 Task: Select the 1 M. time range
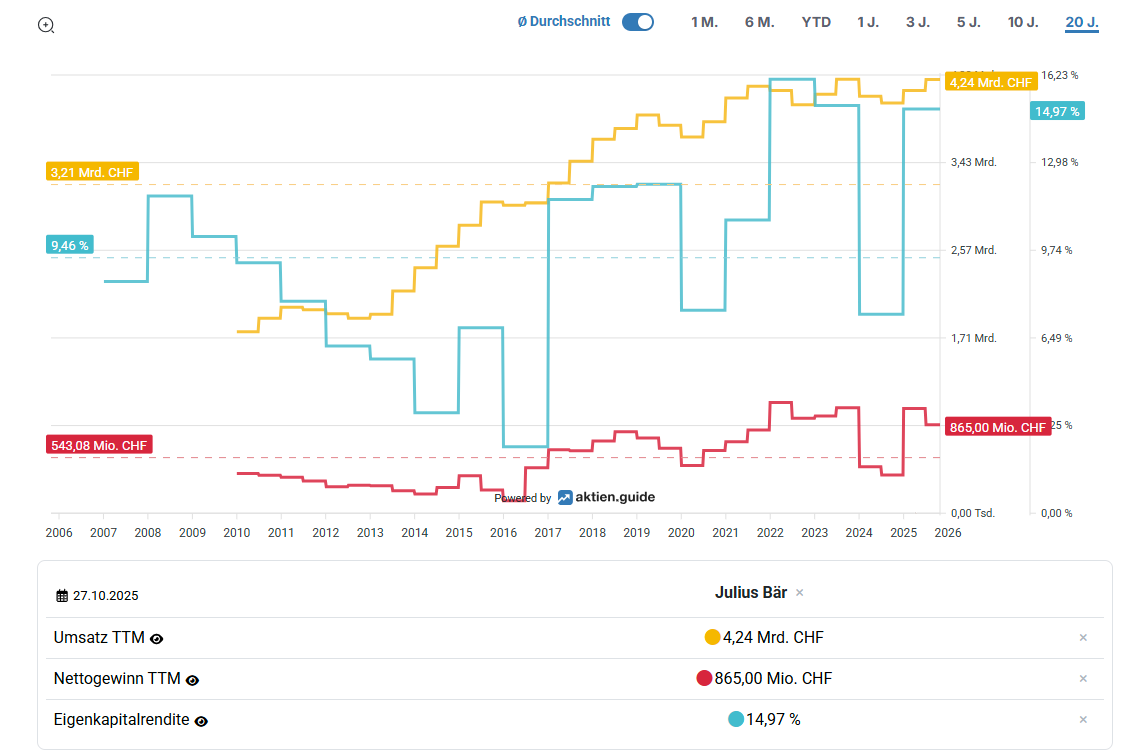704,22
